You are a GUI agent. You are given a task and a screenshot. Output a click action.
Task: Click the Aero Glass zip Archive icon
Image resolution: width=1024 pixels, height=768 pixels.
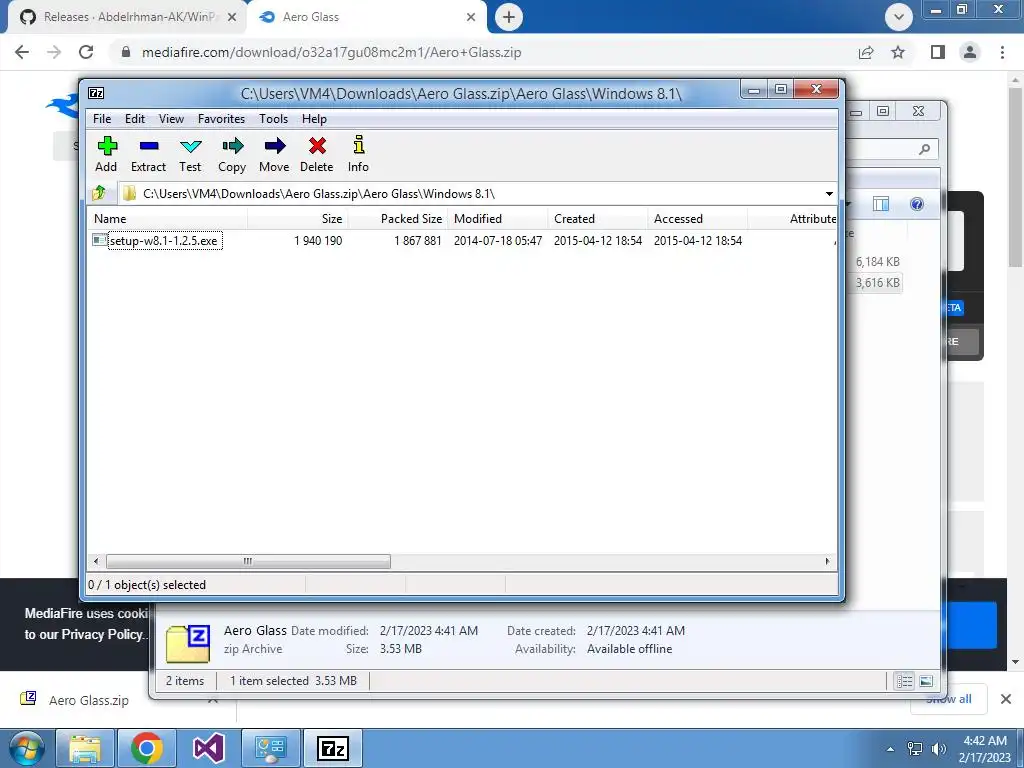[x=187, y=644]
